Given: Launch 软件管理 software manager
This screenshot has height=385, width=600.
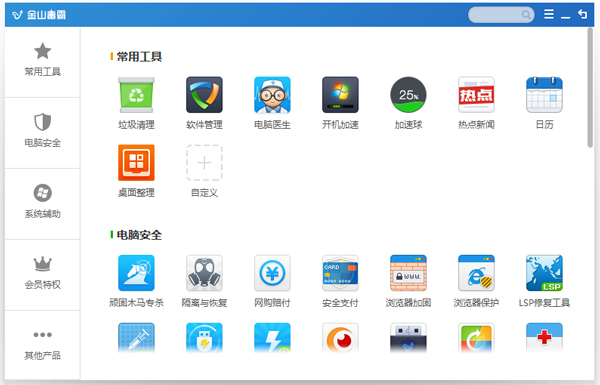Looking at the screenshot, I should point(204,95).
